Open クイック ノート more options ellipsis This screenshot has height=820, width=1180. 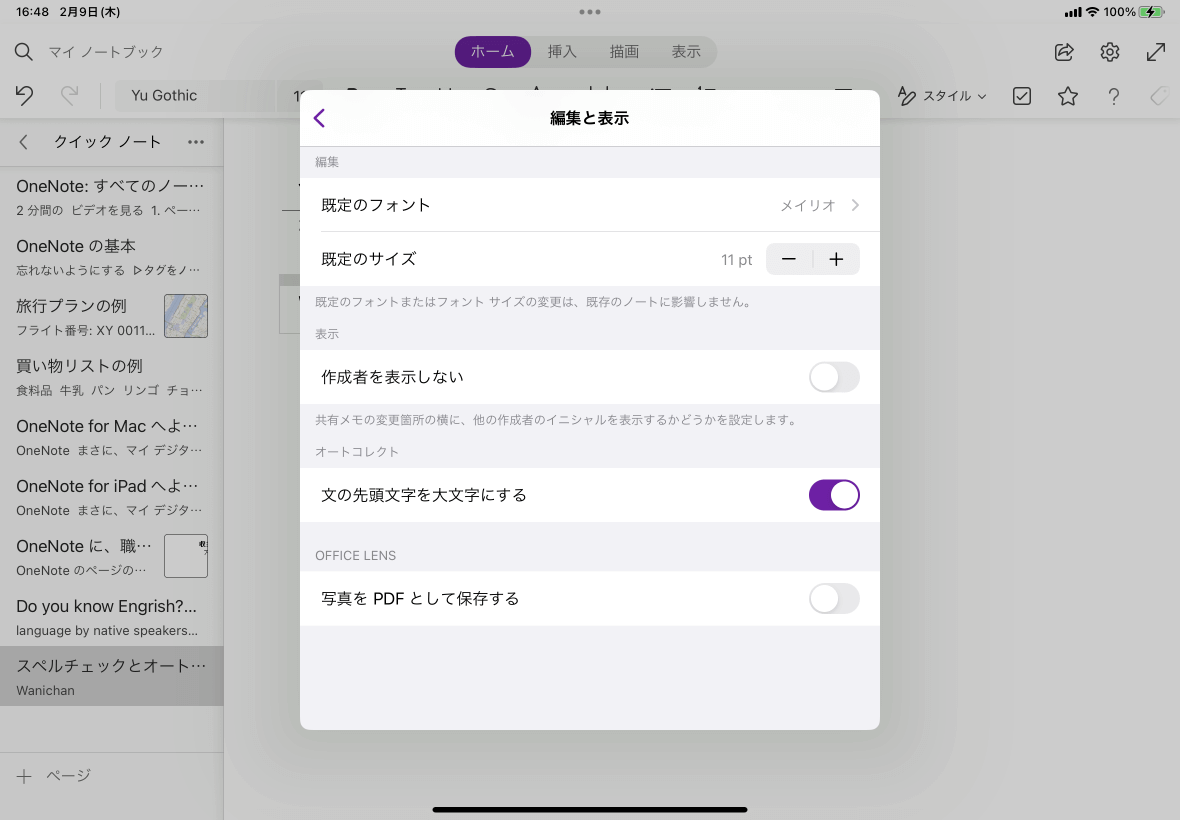[196, 142]
